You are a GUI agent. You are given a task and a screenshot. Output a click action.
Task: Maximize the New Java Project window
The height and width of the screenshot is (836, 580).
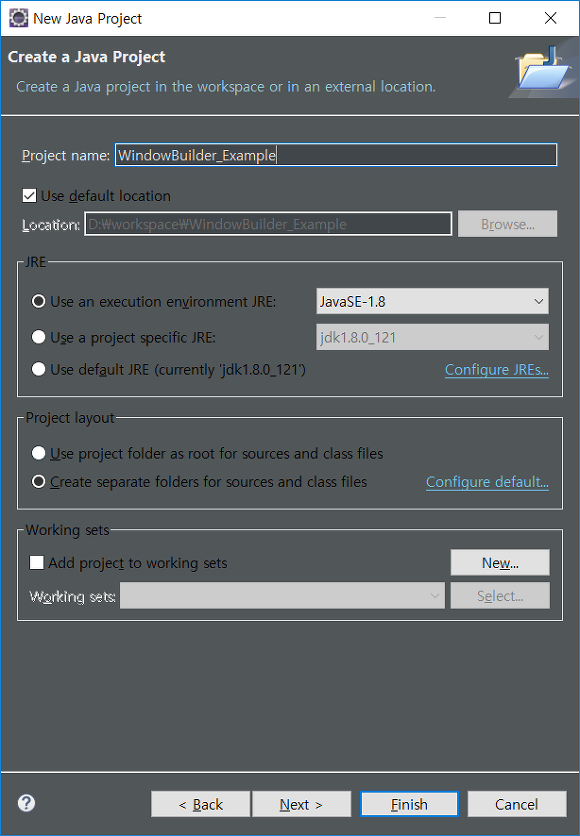495,18
